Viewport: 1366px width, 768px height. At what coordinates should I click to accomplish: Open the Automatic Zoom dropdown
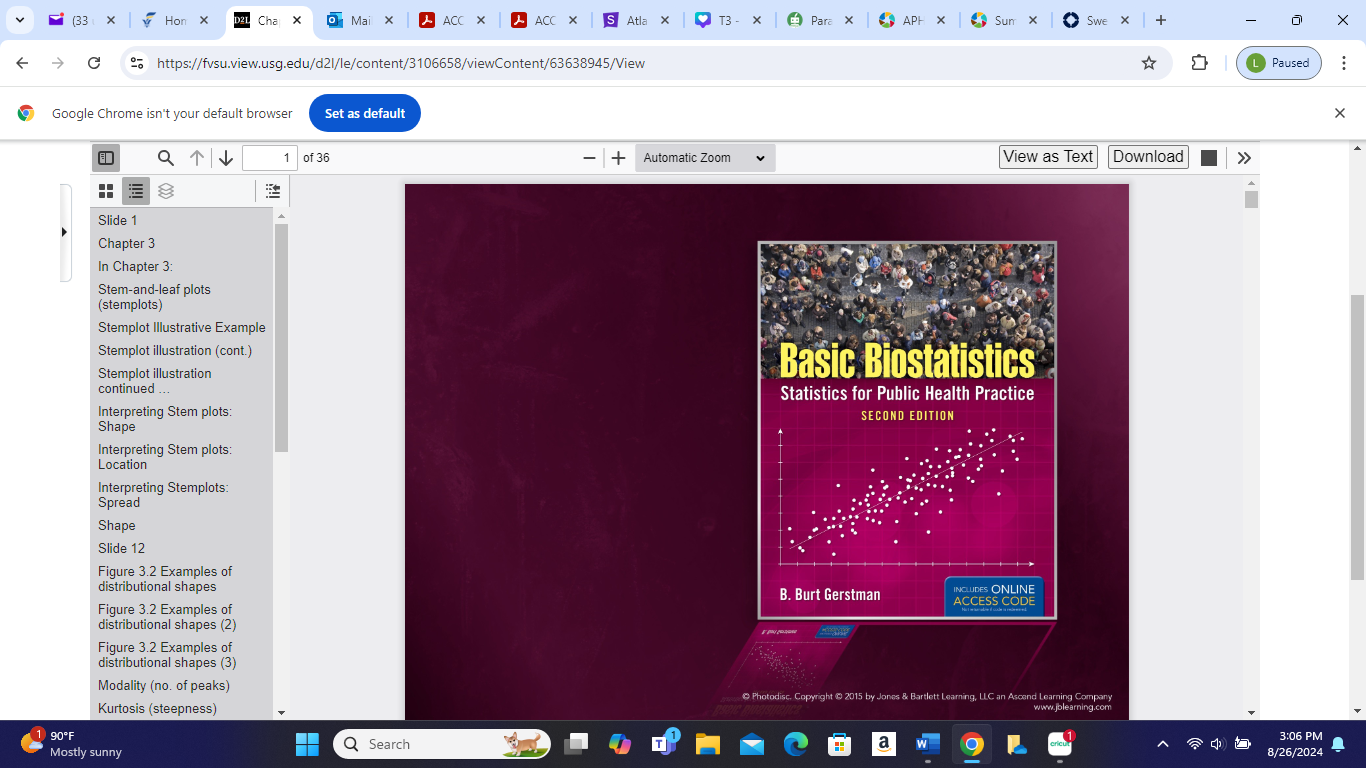point(705,158)
